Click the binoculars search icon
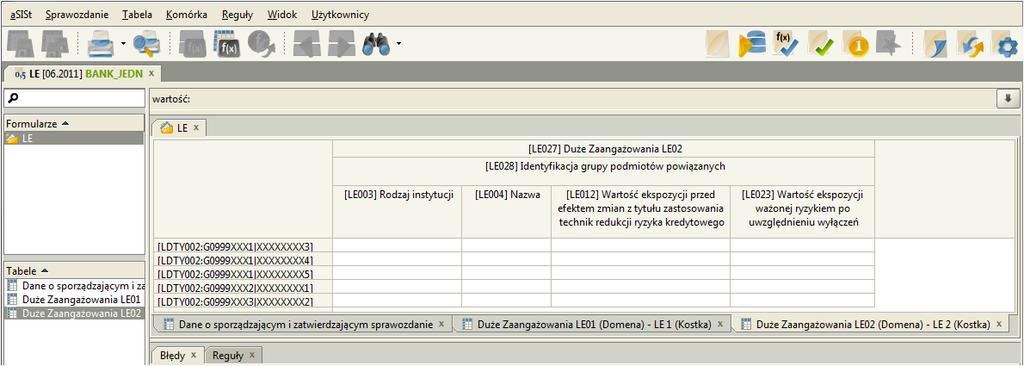The width and height of the screenshot is (1024, 366). [376, 44]
